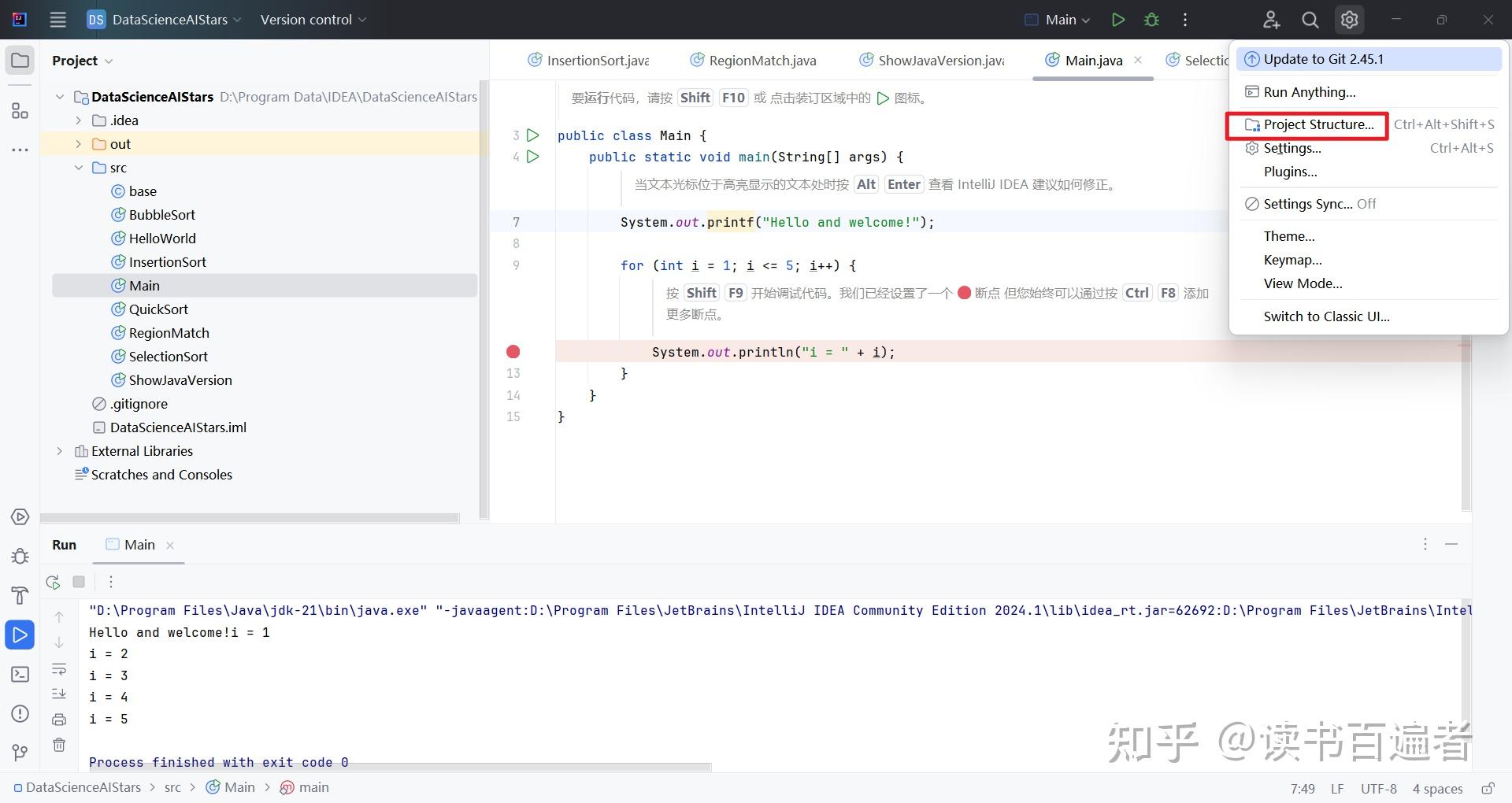
Task: Print console output using printer icon
Action: click(x=59, y=720)
